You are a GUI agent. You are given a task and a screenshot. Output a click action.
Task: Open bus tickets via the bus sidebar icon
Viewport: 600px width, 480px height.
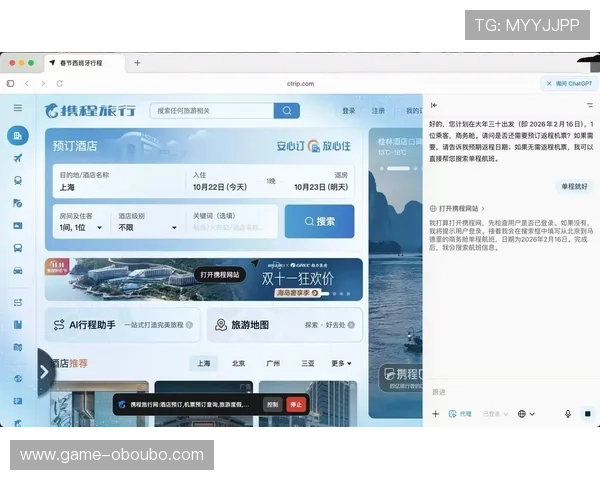click(18, 248)
